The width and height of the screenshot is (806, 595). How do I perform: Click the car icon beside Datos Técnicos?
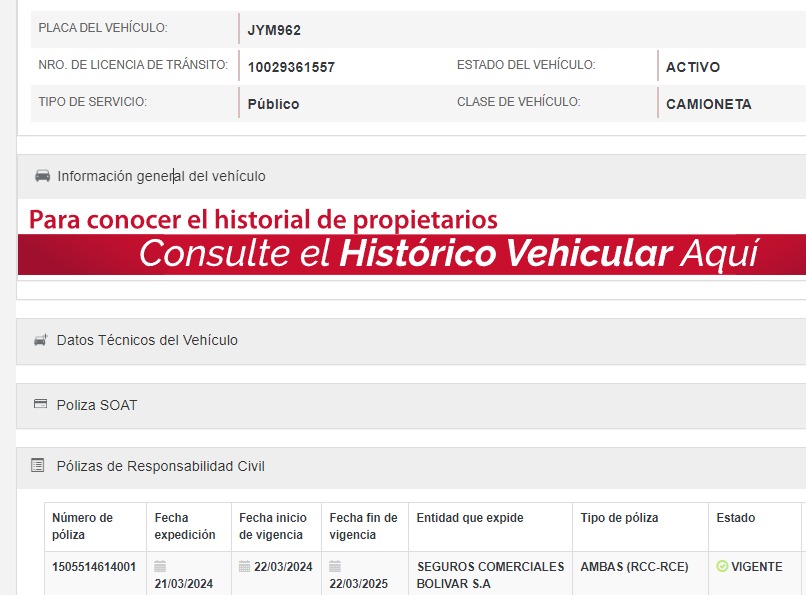(x=41, y=340)
